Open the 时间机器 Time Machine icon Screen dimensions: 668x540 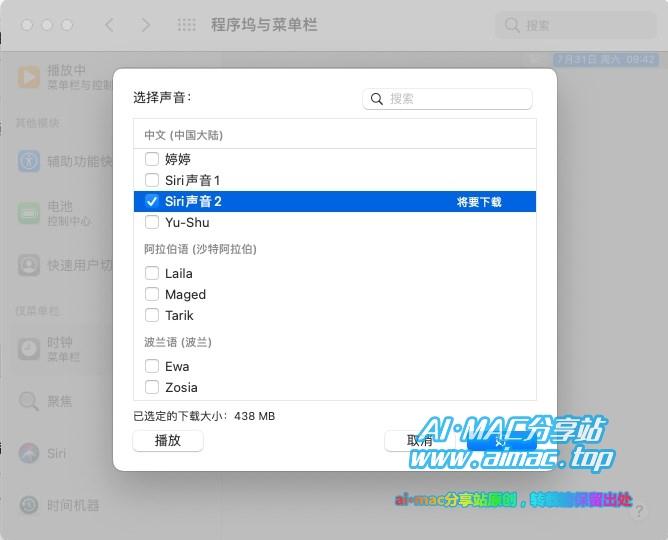[29, 505]
